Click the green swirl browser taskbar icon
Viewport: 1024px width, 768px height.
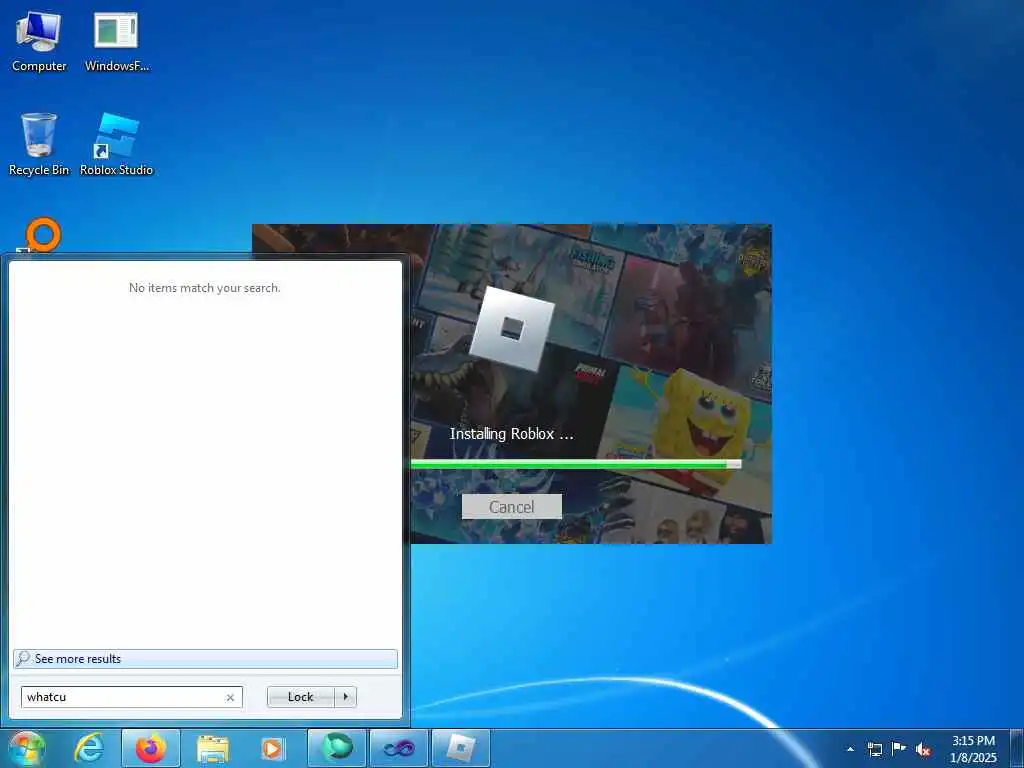click(x=337, y=748)
